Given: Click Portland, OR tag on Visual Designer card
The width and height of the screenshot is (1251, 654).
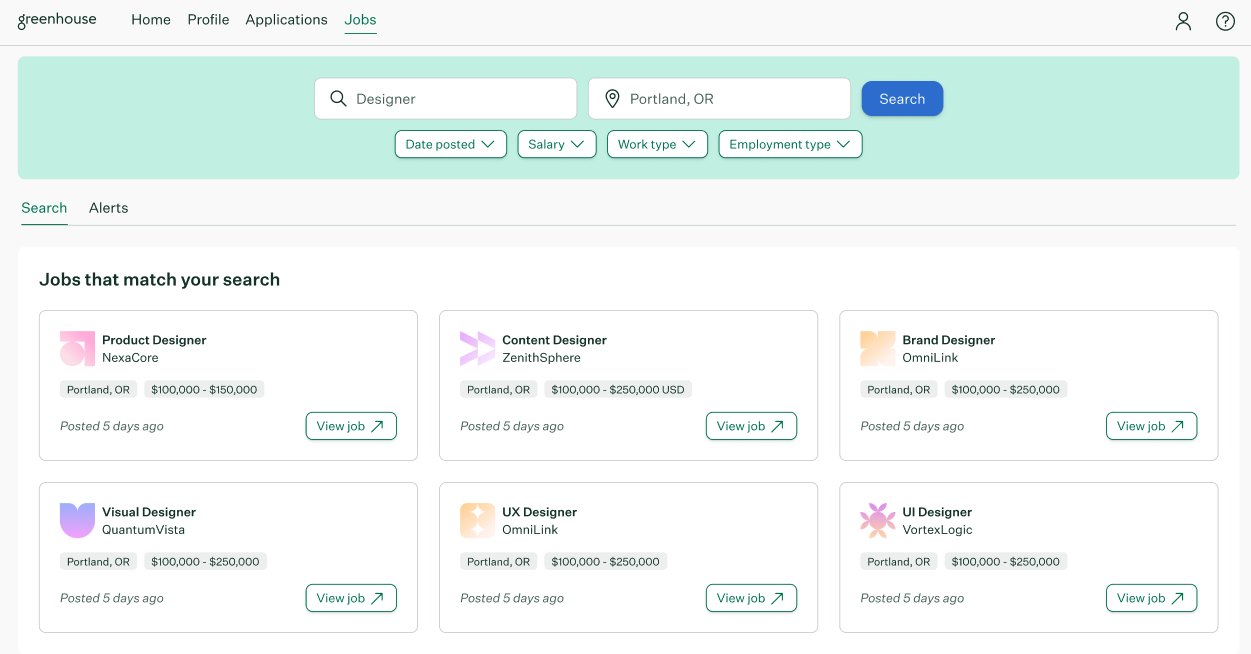Looking at the screenshot, I should click(98, 562).
